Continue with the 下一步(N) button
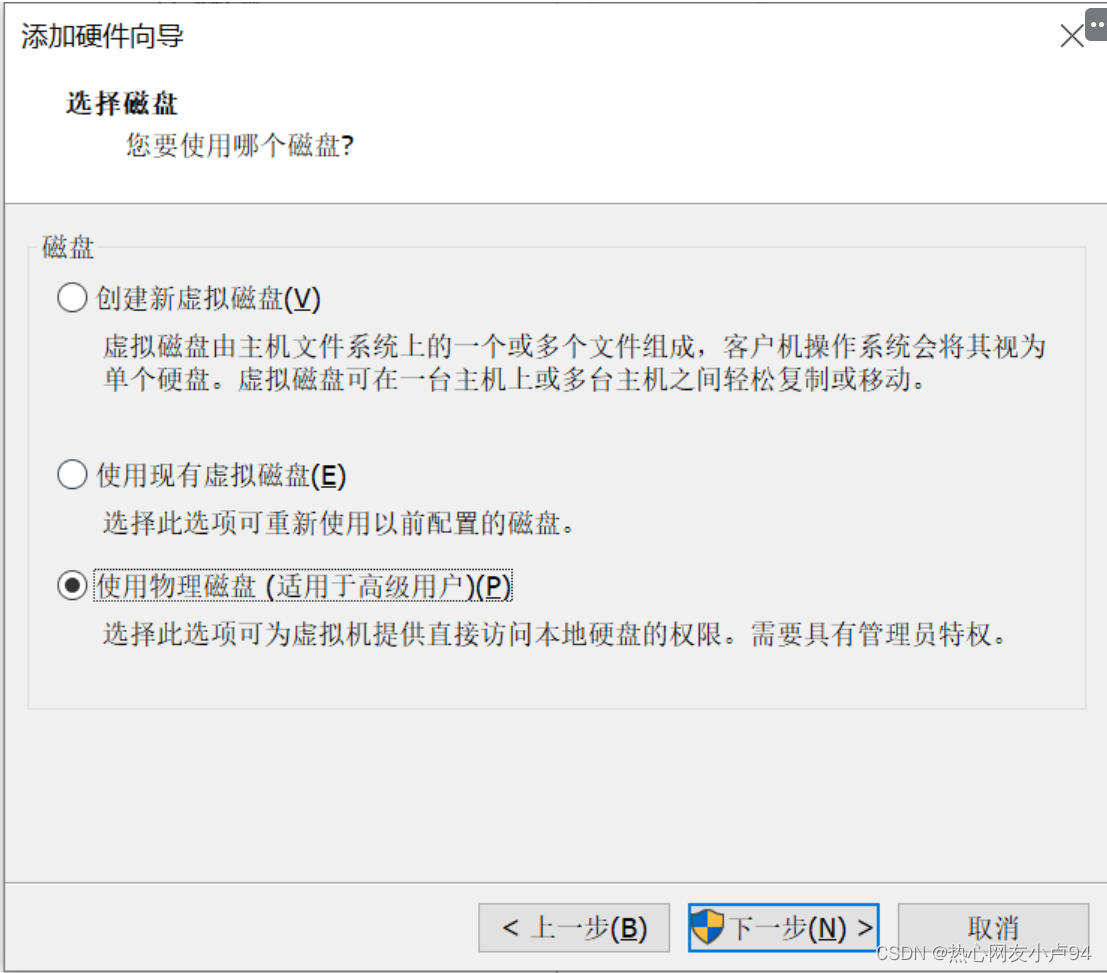Screen dimensions: 1107x973 (784, 928)
